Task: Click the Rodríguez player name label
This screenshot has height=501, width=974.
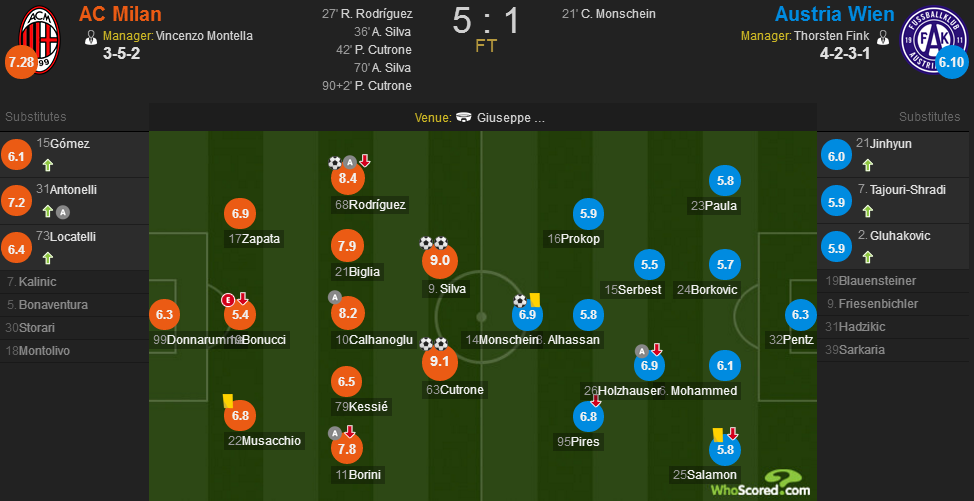Action: click(370, 205)
